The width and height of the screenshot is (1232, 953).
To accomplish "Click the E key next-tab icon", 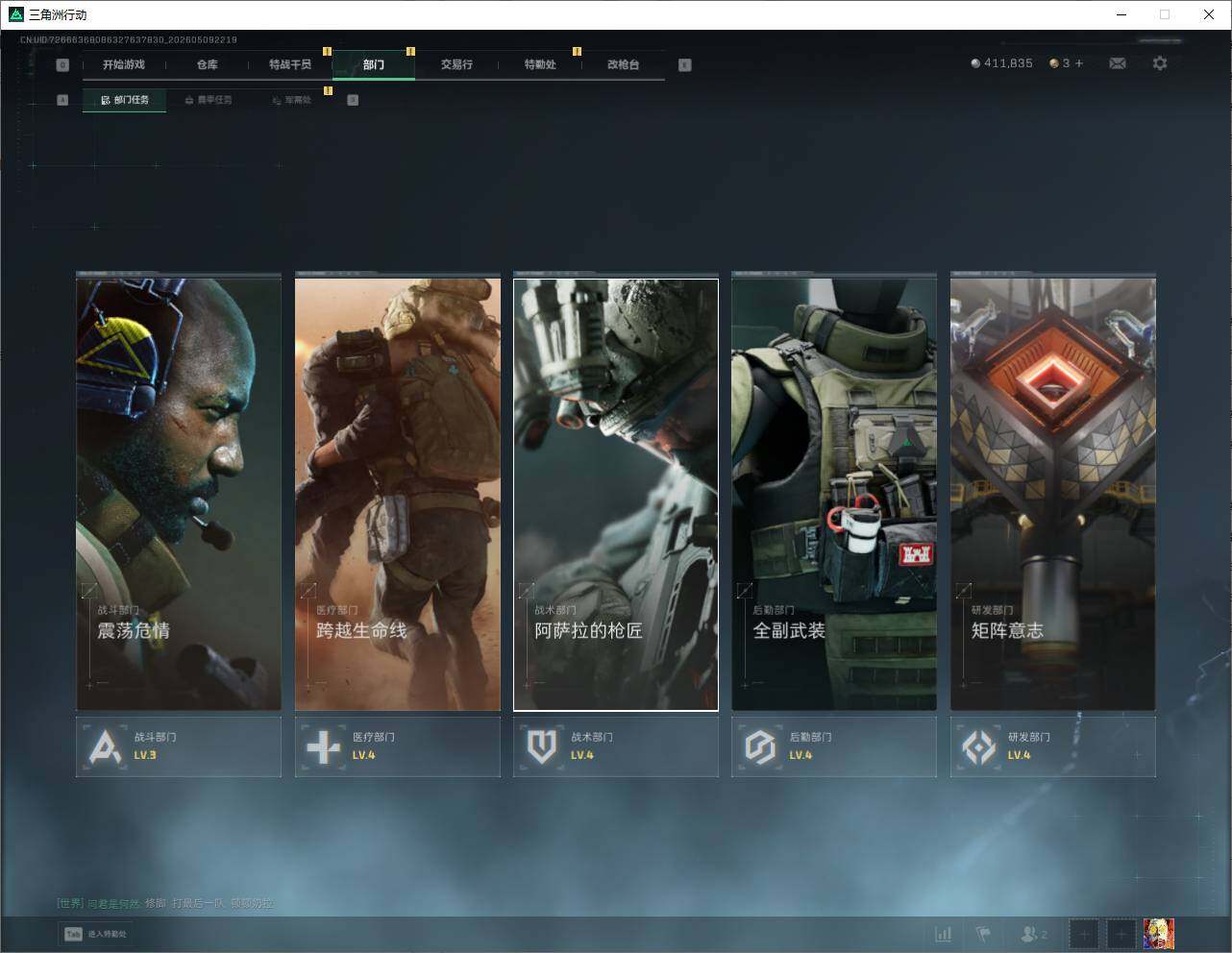I will pyautogui.click(x=685, y=65).
